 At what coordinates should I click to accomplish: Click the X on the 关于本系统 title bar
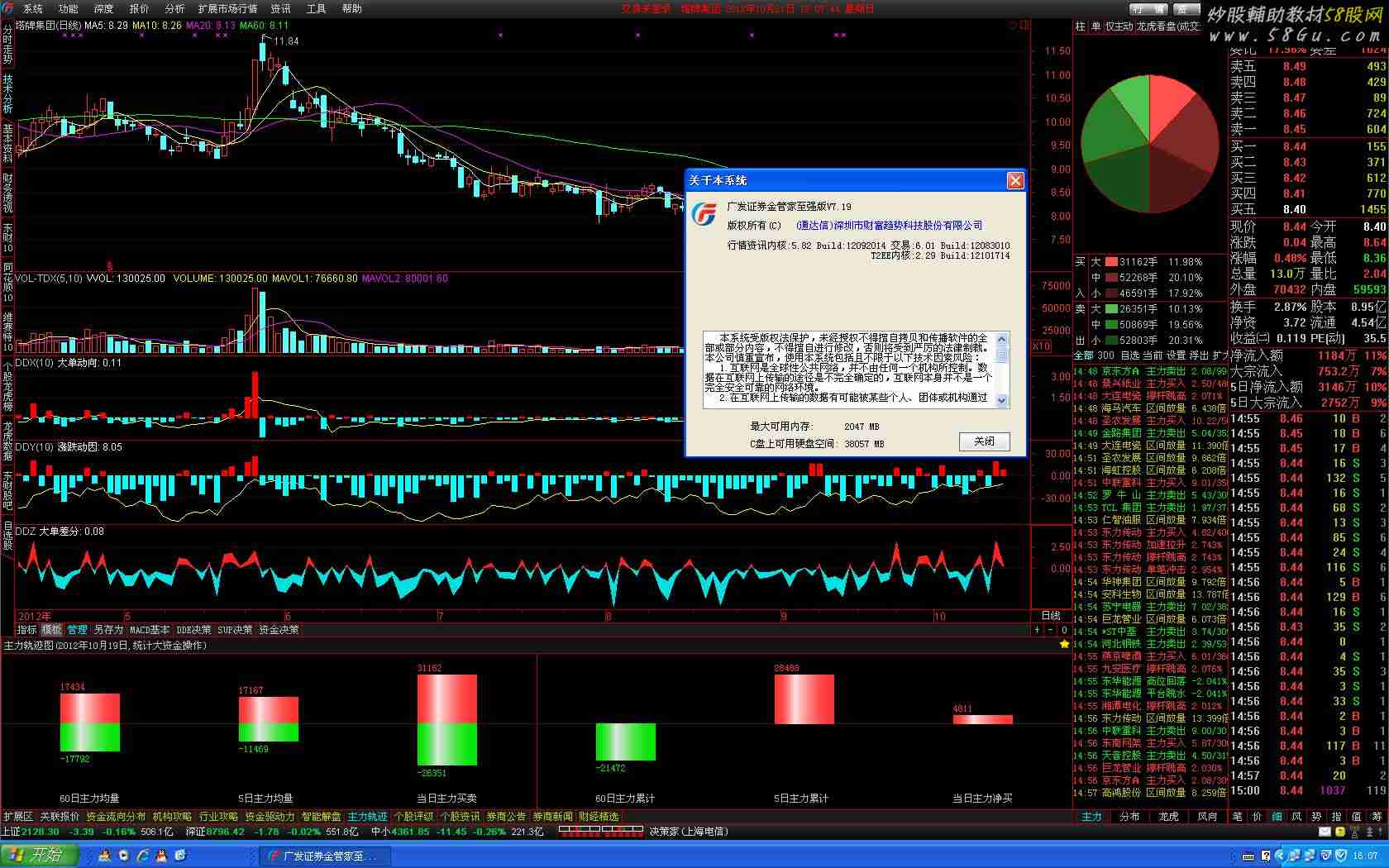(x=1016, y=180)
